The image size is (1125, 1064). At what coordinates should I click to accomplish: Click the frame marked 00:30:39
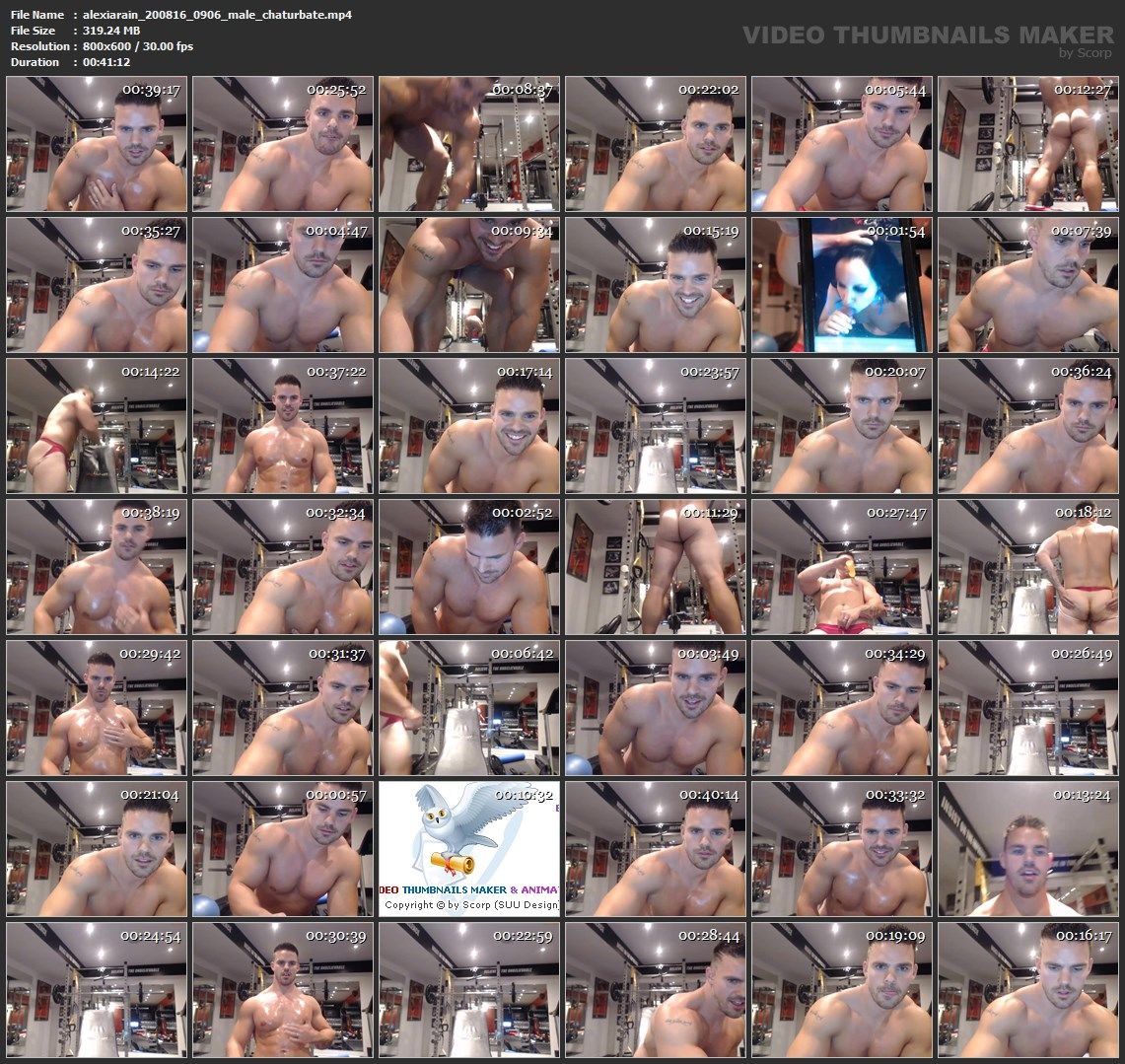[282, 990]
